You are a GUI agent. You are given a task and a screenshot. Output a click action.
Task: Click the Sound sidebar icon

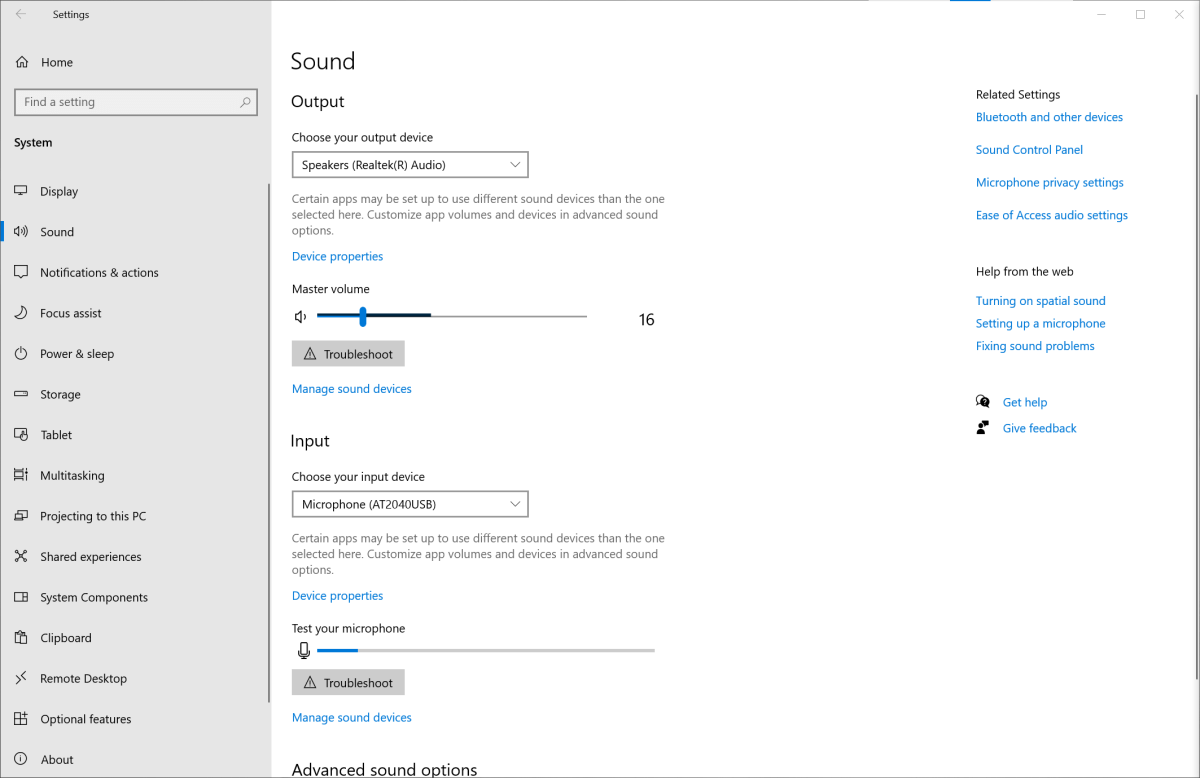click(21, 231)
